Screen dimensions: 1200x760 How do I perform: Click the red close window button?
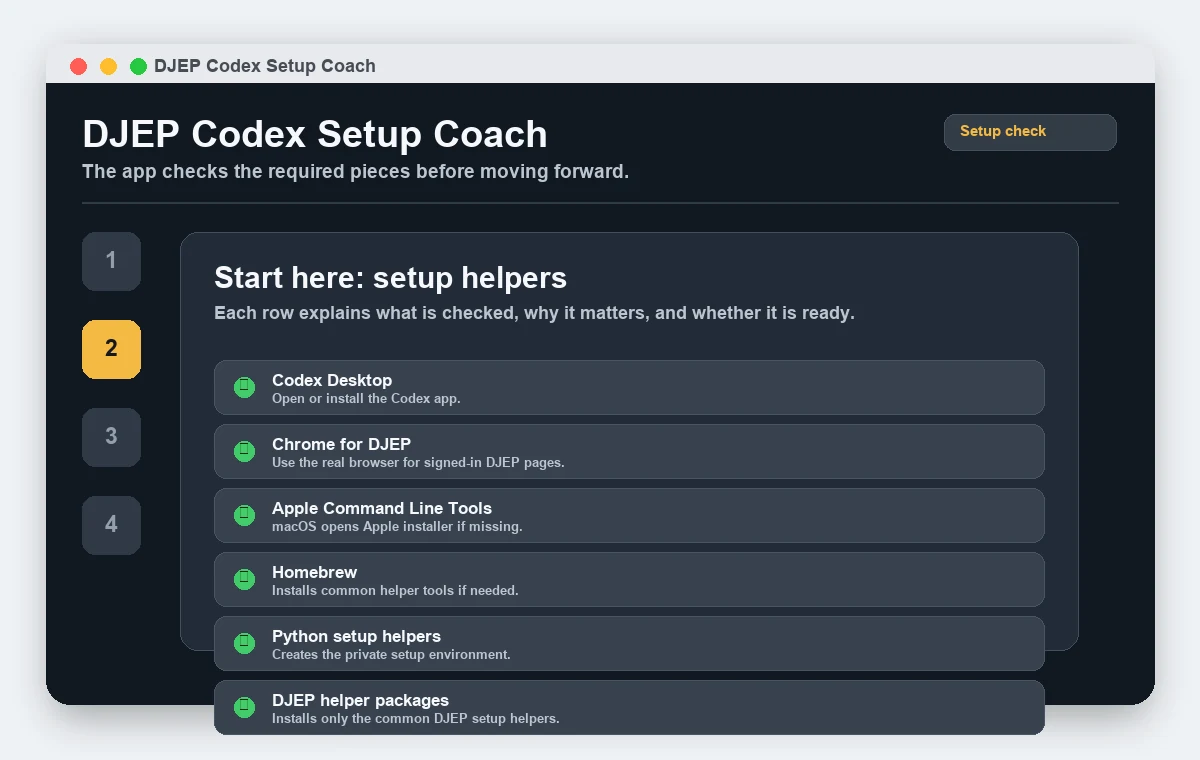click(x=78, y=66)
